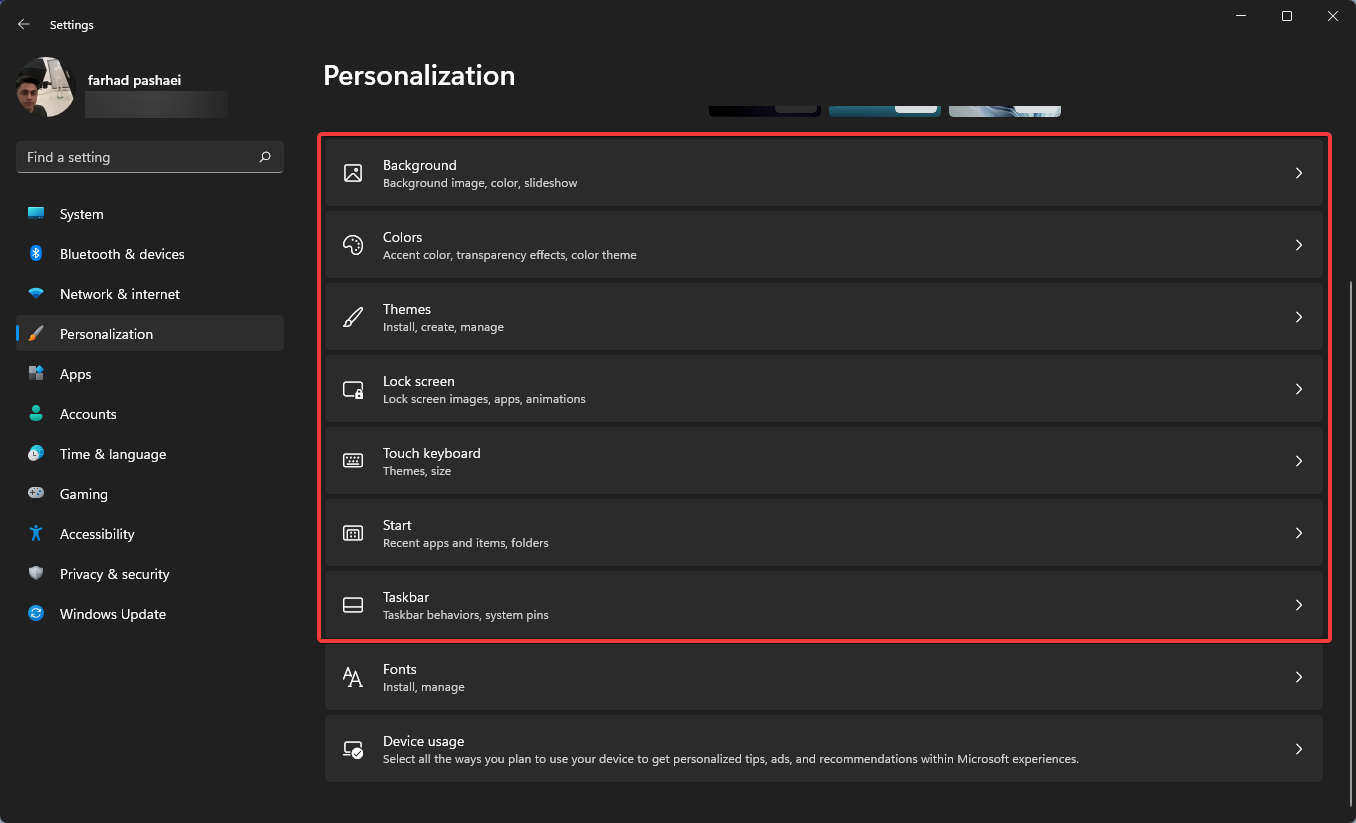Click the back arrow button
This screenshot has width=1356, height=823.
point(23,24)
